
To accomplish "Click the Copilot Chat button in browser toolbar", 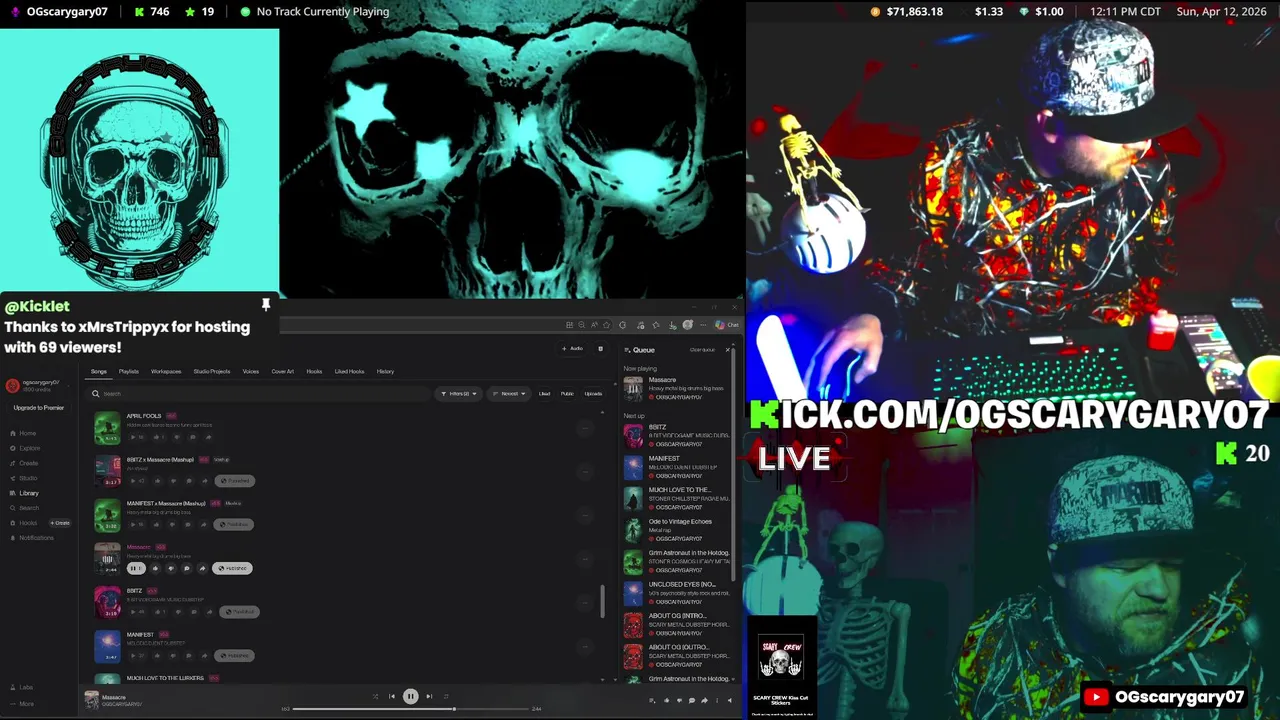I will (727, 325).
